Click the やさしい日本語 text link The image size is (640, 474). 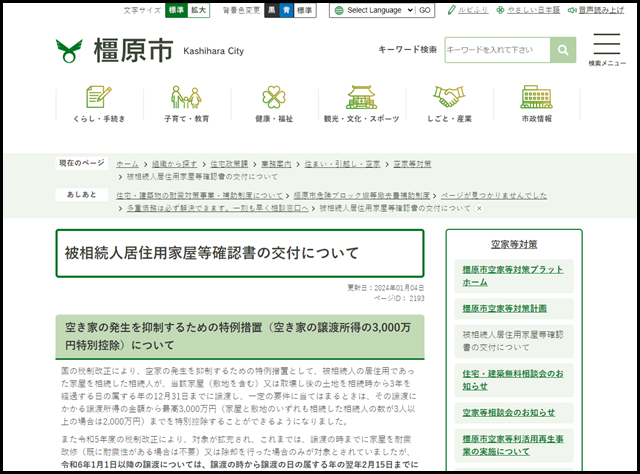pos(533,10)
